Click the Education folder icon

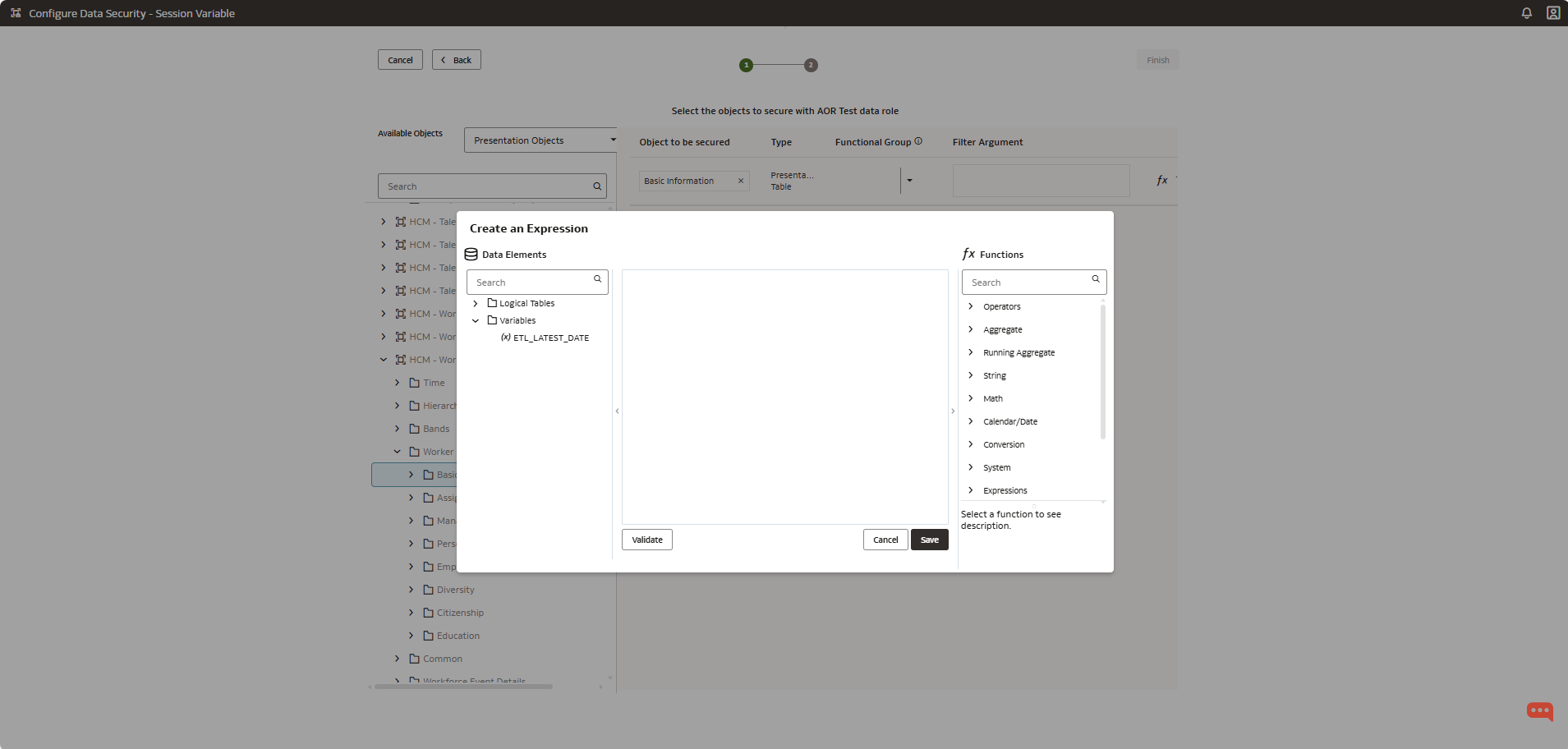tap(428, 636)
